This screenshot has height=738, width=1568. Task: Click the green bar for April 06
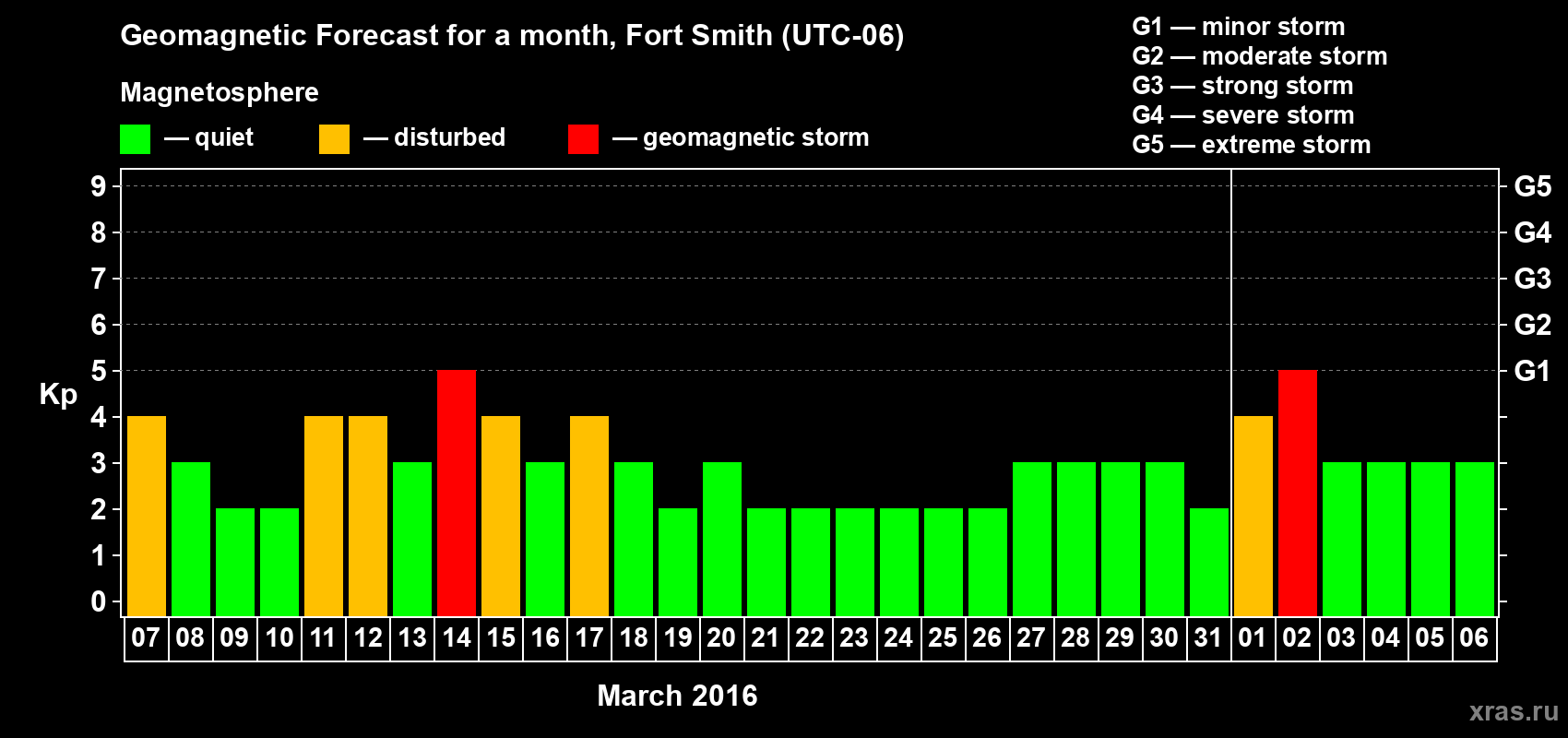[x=1475, y=539]
